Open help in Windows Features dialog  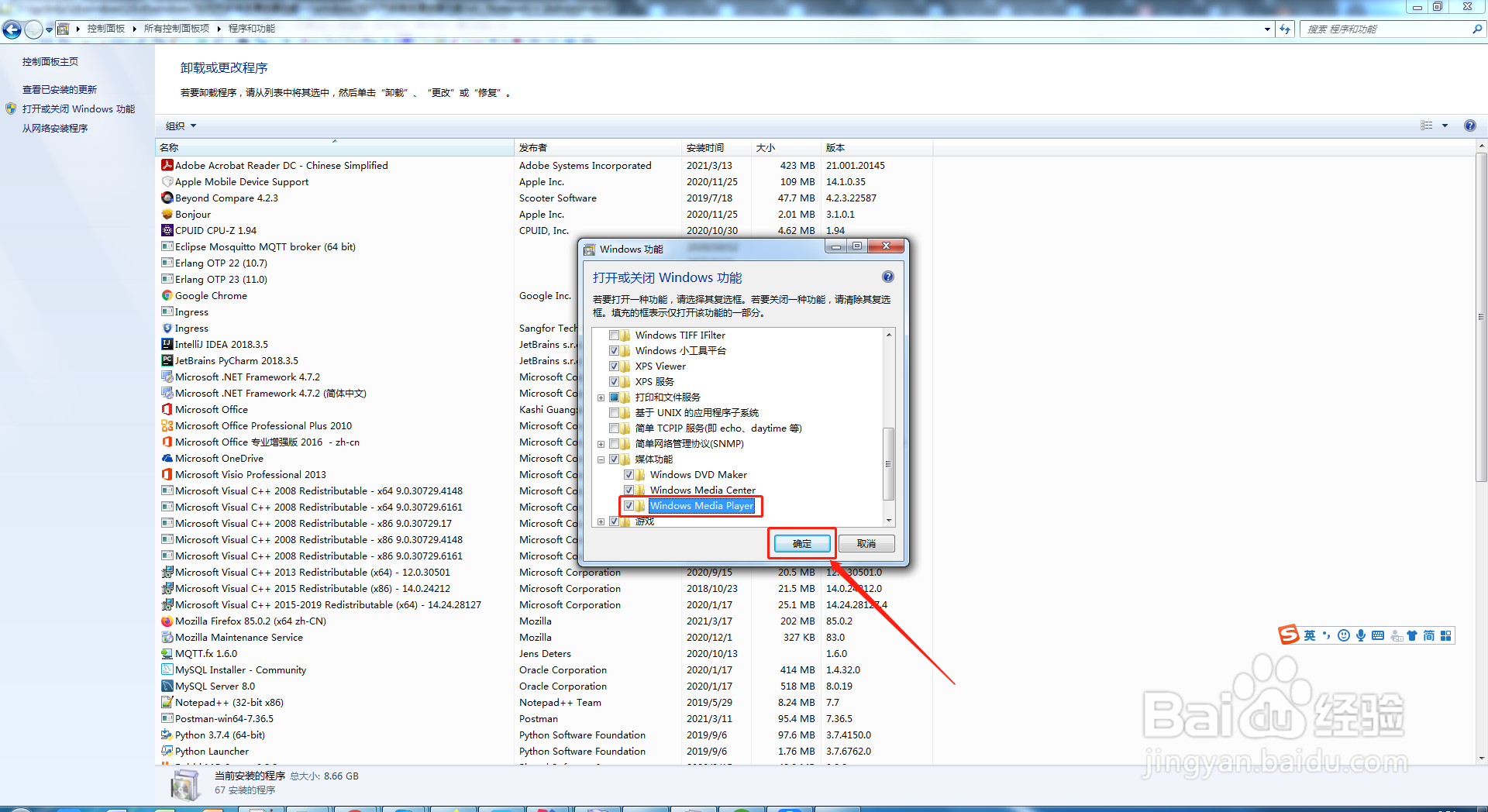coord(888,277)
